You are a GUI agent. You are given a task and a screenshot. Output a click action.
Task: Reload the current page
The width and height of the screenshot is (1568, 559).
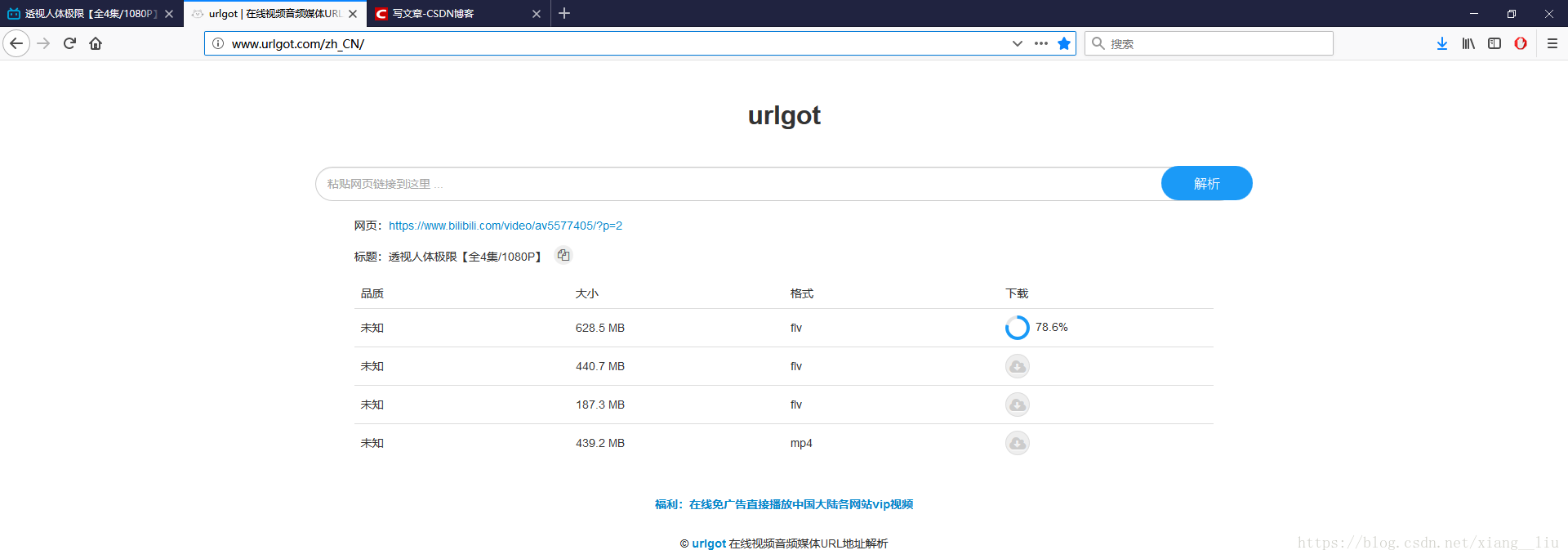click(x=69, y=43)
